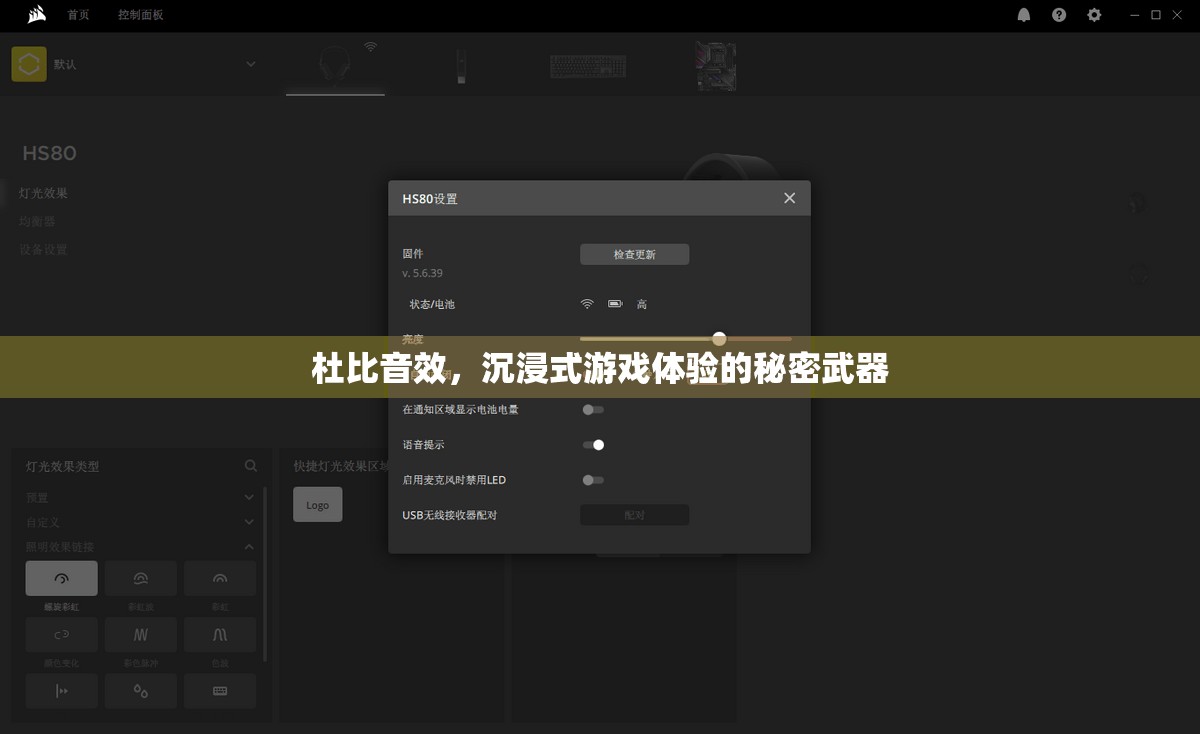Select the USB dongle device icon
1200x734 pixels.
(x=461, y=65)
